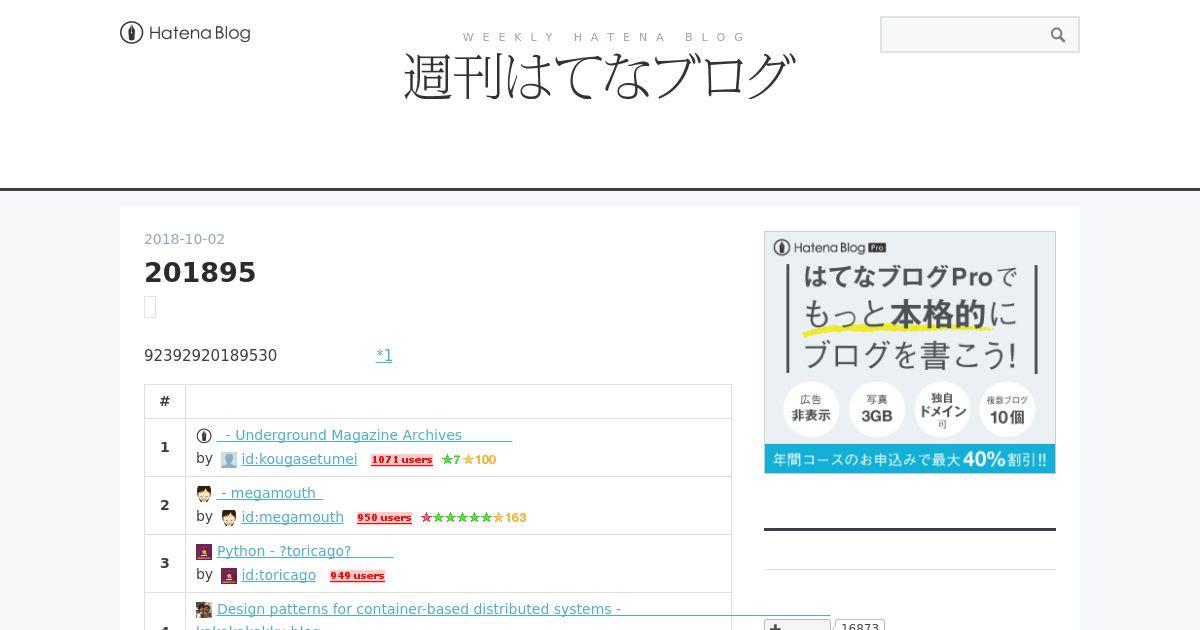1200x630 pixels.
Task: View the 949 users bookmark count
Action: tap(357, 576)
